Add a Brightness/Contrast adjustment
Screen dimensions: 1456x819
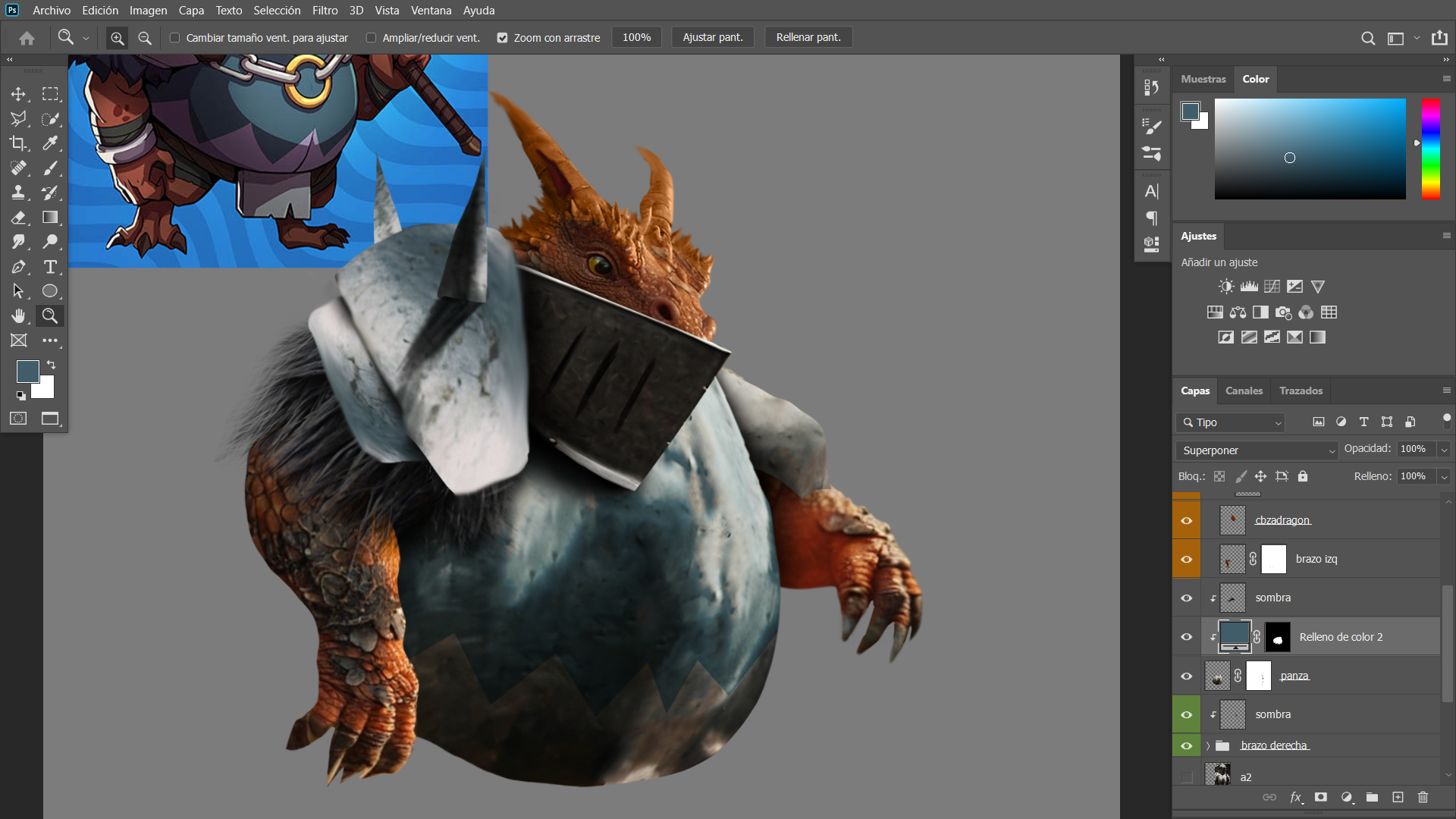(1226, 287)
